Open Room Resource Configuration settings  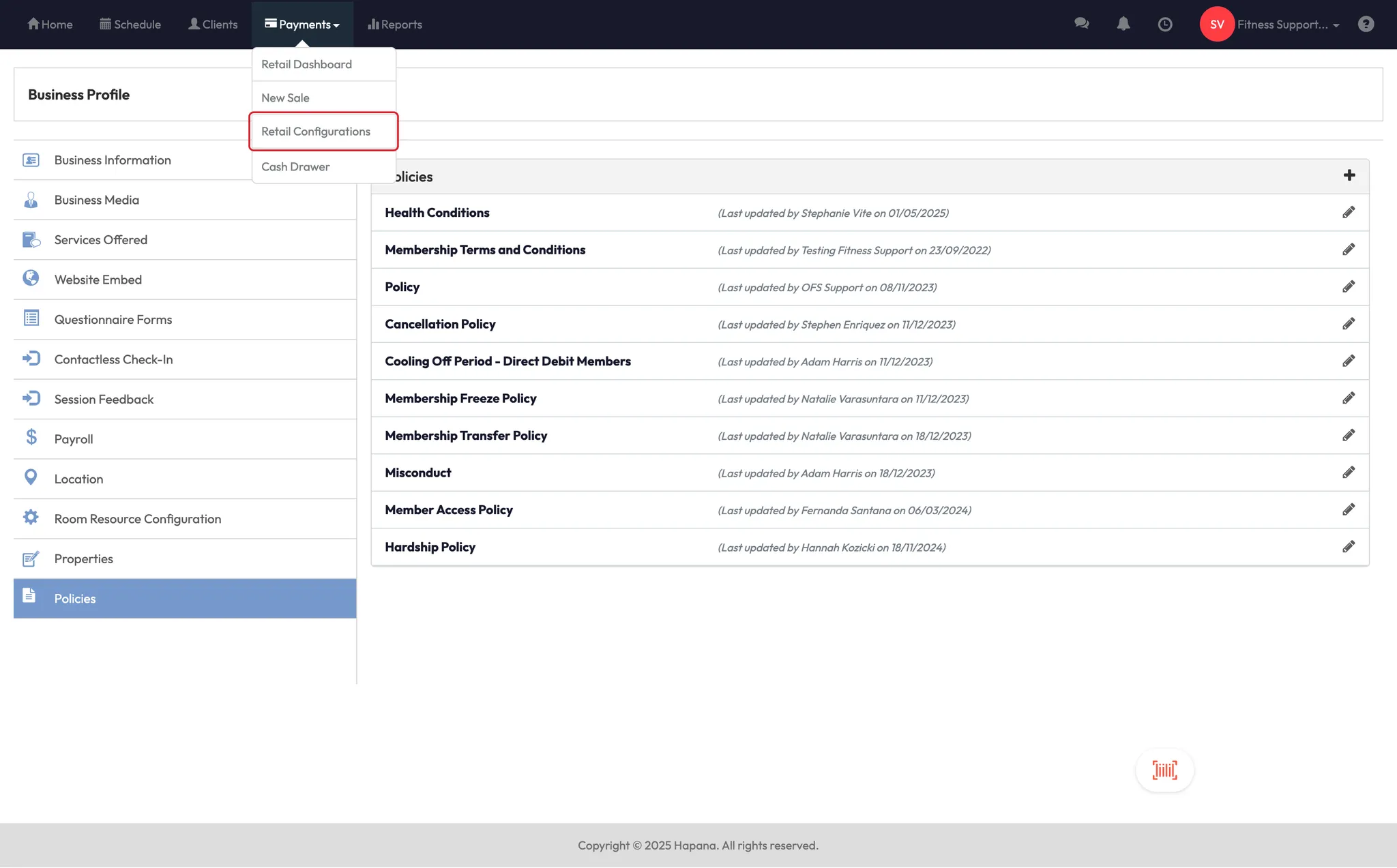tap(138, 519)
